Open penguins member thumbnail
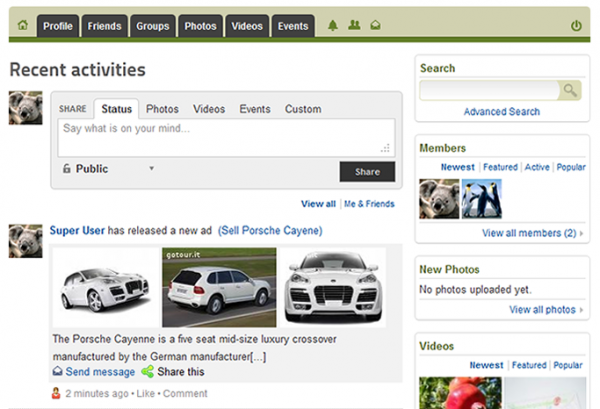The image size is (600, 409). (x=482, y=199)
